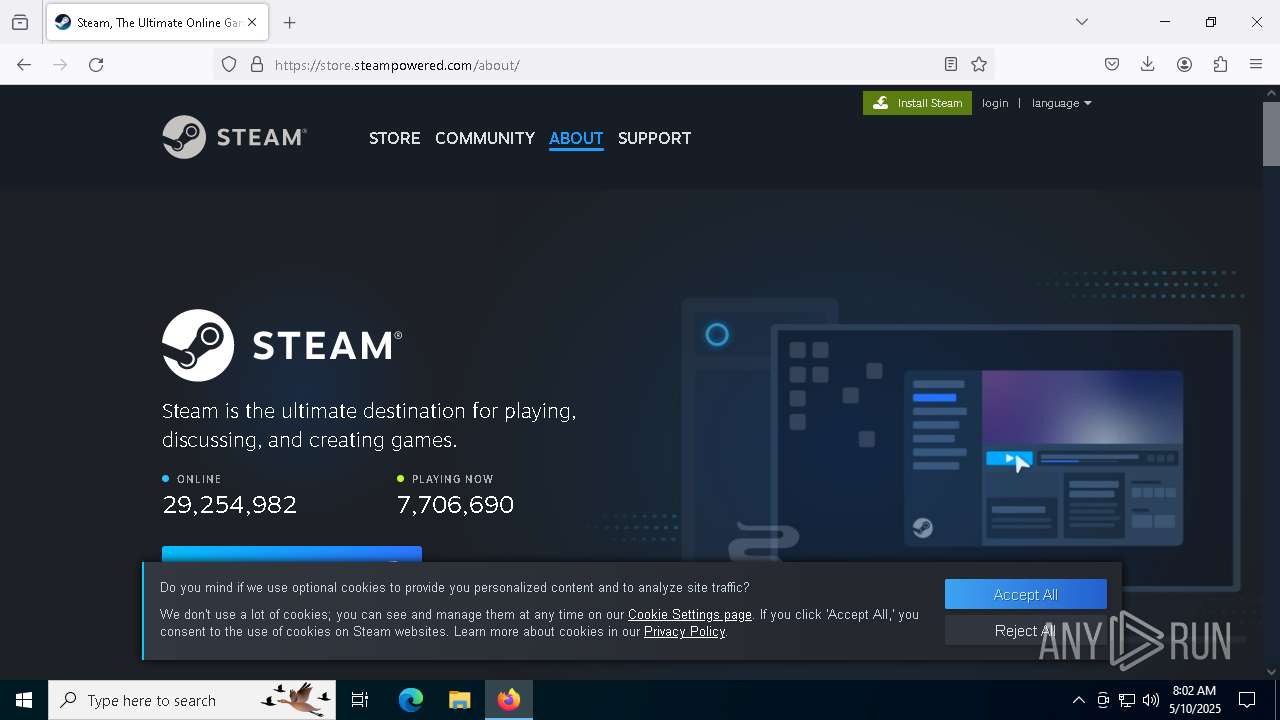Open File Explorer from the taskbar

(459, 700)
